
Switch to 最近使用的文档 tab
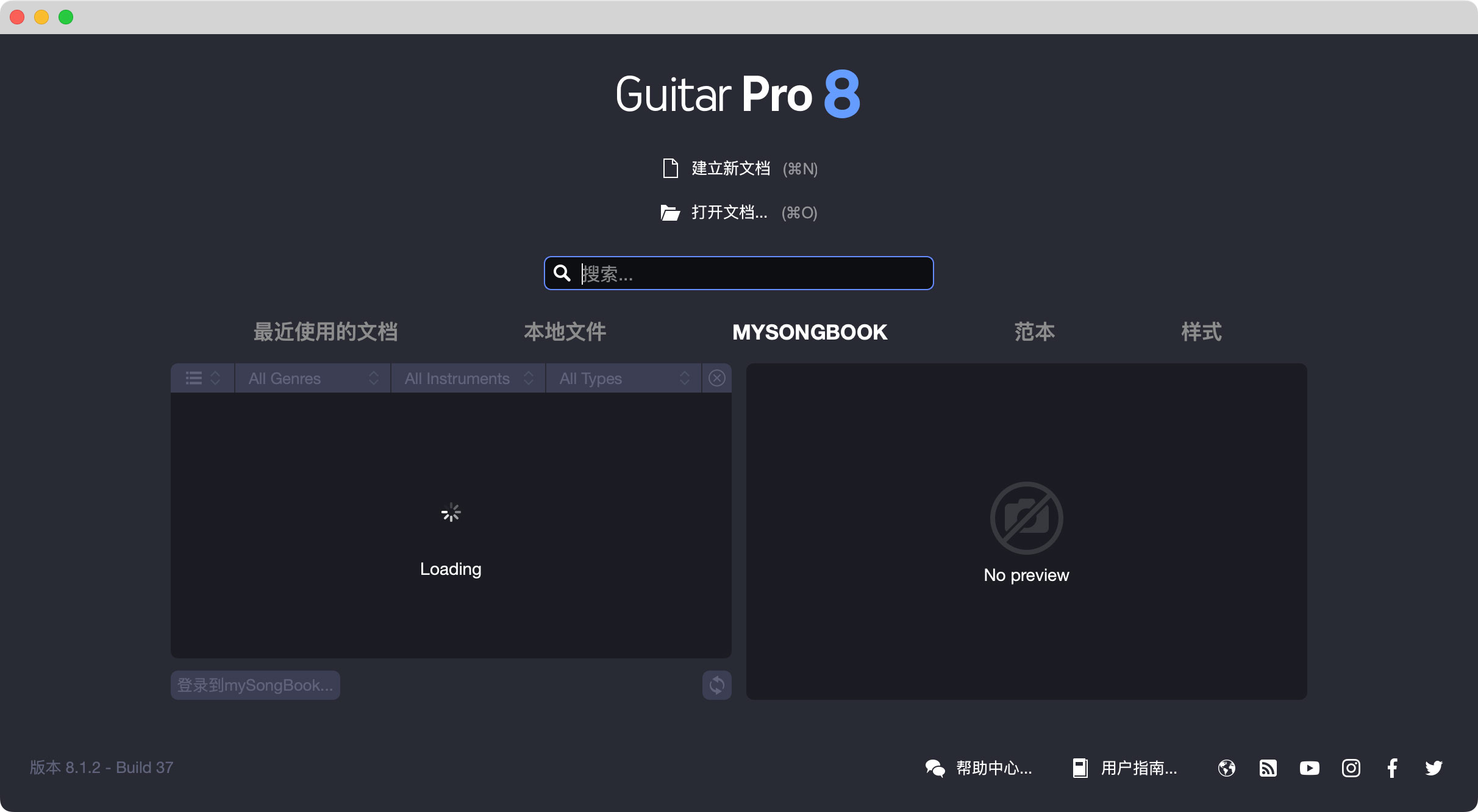(326, 332)
